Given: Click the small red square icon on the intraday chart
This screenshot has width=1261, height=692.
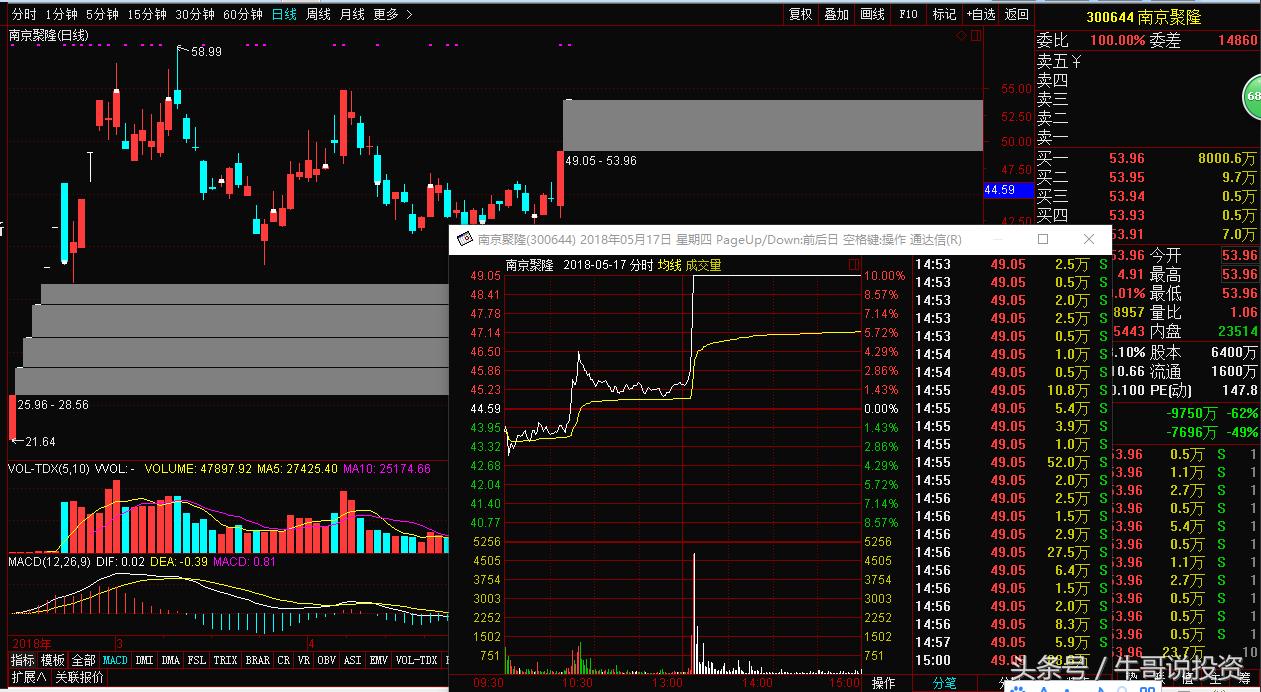Looking at the screenshot, I should 853,265.
